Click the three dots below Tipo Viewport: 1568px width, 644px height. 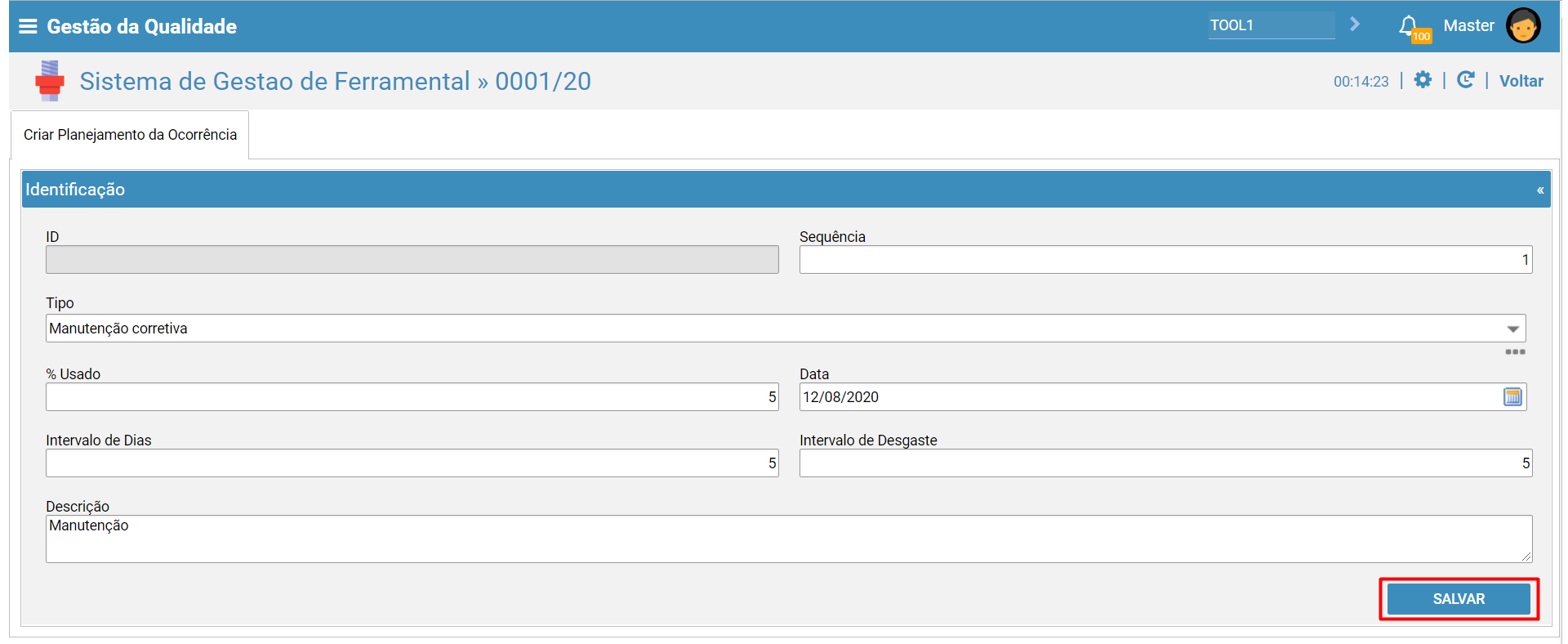[x=1515, y=352]
